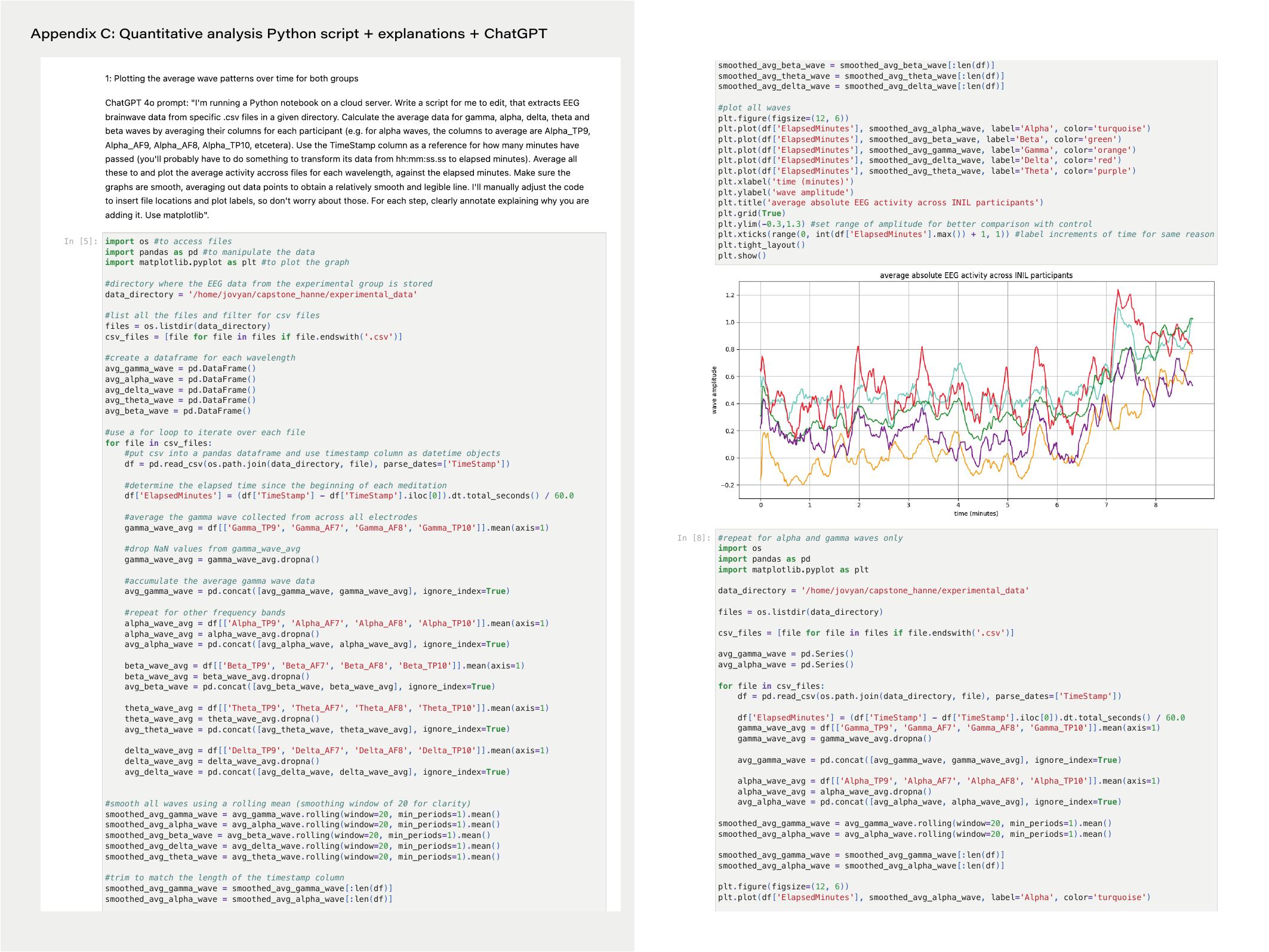Click the −0.2 tick on the y-axis
1269x952 pixels.
click(727, 485)
